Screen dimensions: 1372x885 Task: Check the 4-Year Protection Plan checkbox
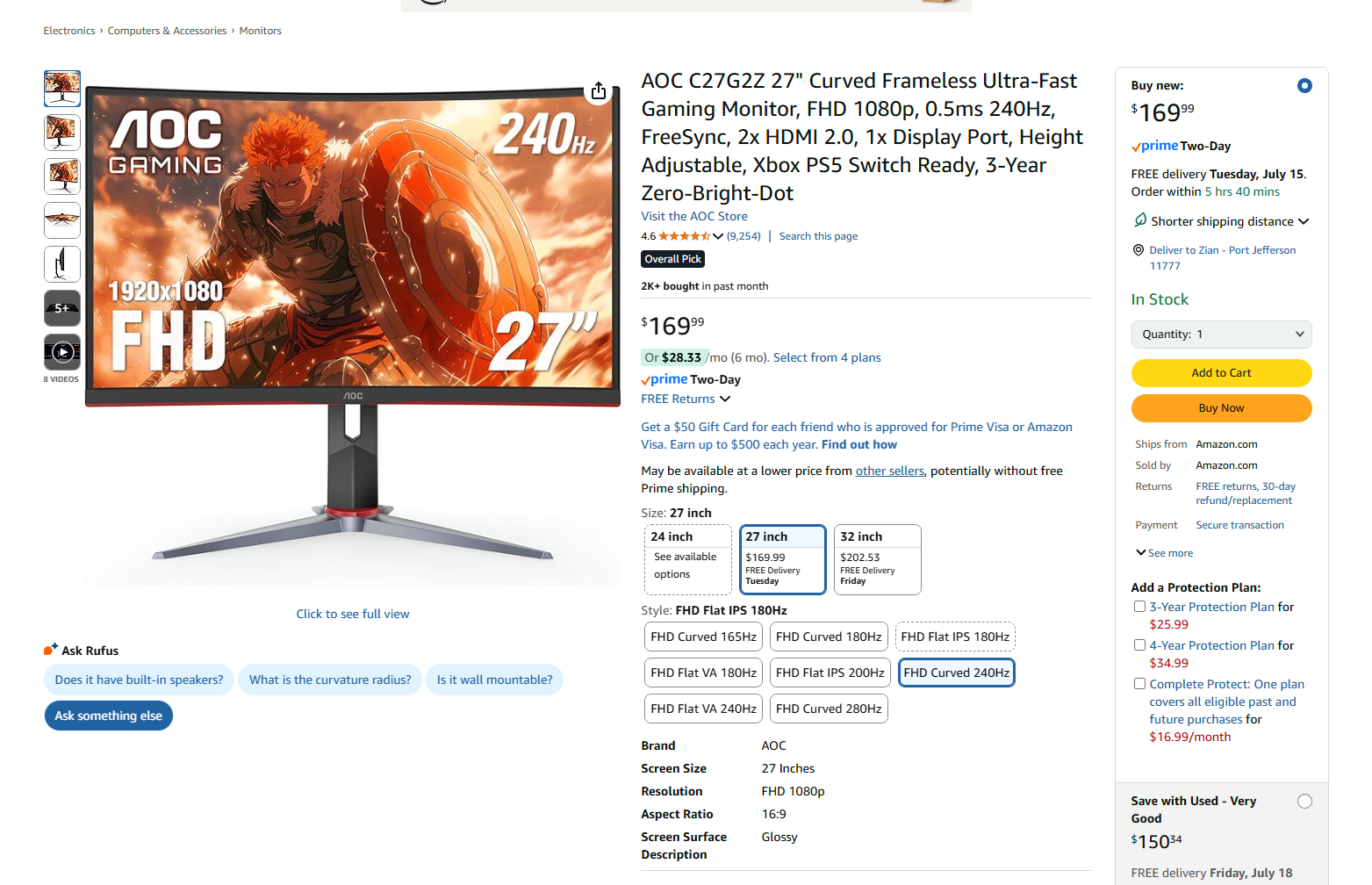click(1139, 645)
